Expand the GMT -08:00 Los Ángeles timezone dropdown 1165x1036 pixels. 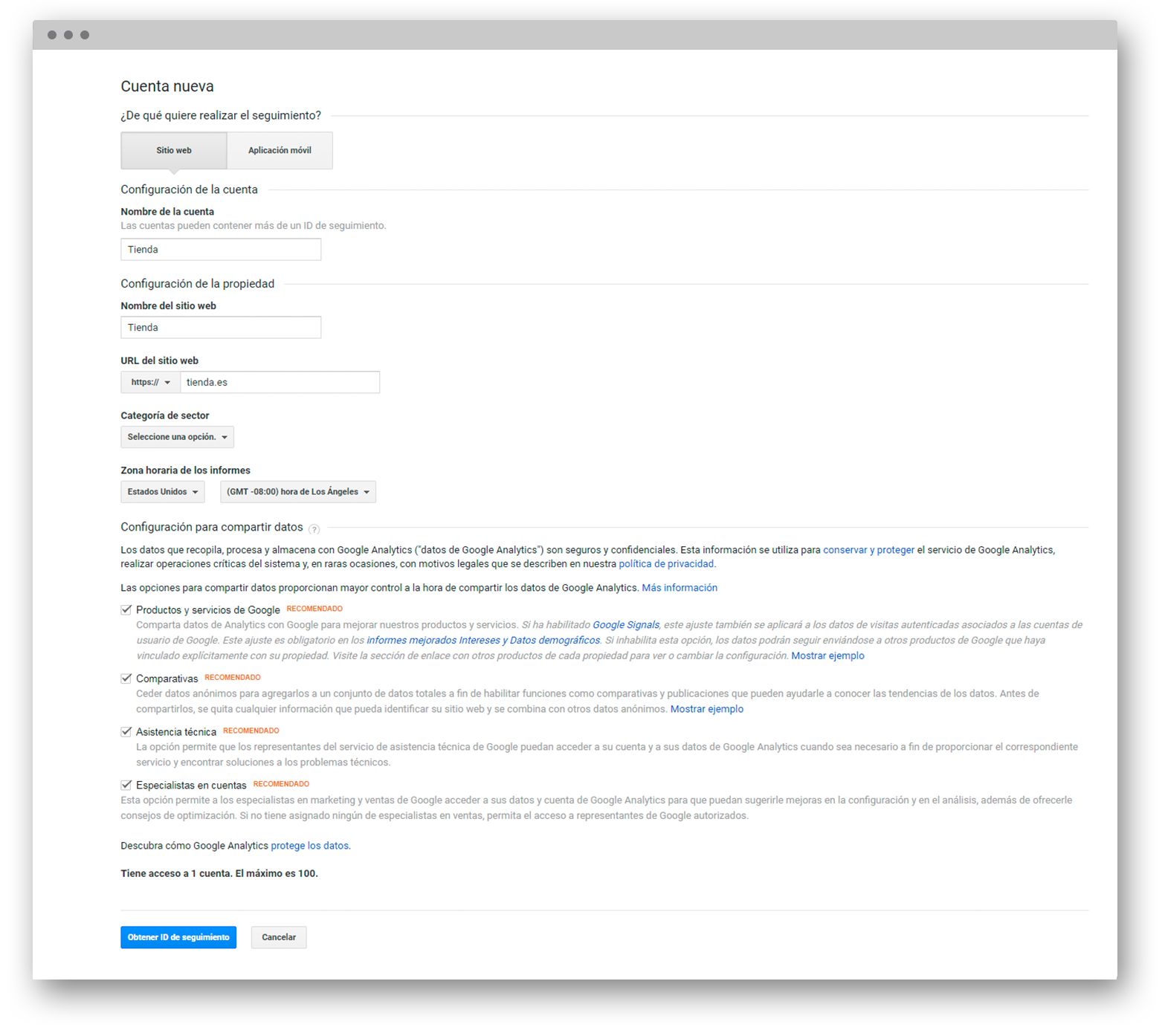(x=298, y=492)
